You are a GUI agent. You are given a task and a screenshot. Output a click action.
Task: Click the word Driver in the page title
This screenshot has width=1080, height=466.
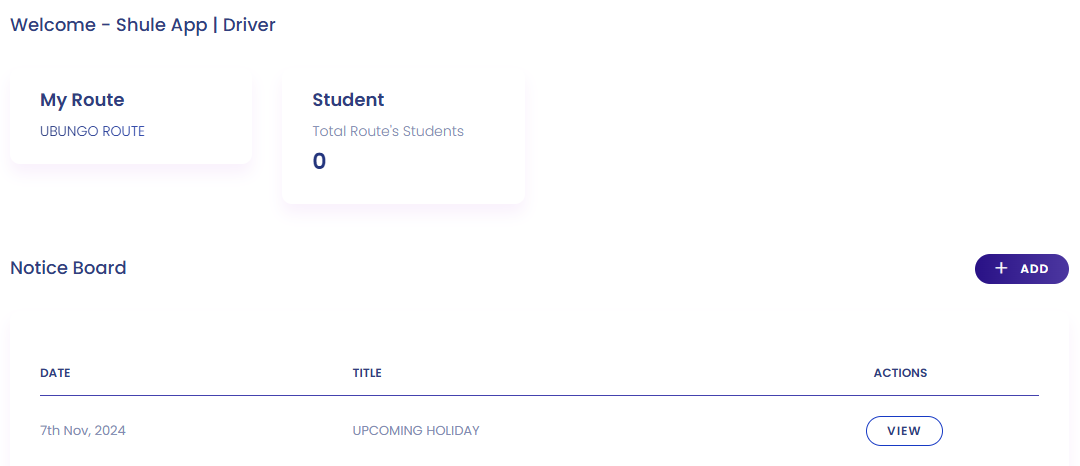[x=249, y=25]
